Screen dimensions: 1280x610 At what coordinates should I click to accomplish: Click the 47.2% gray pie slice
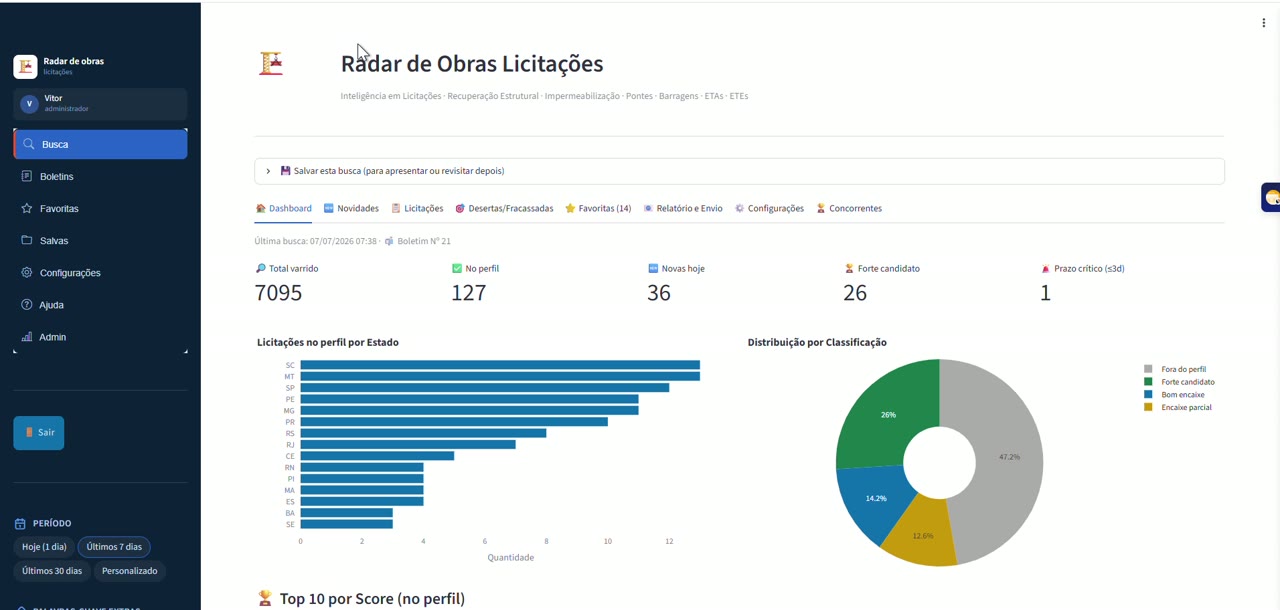pos(1008,457)
